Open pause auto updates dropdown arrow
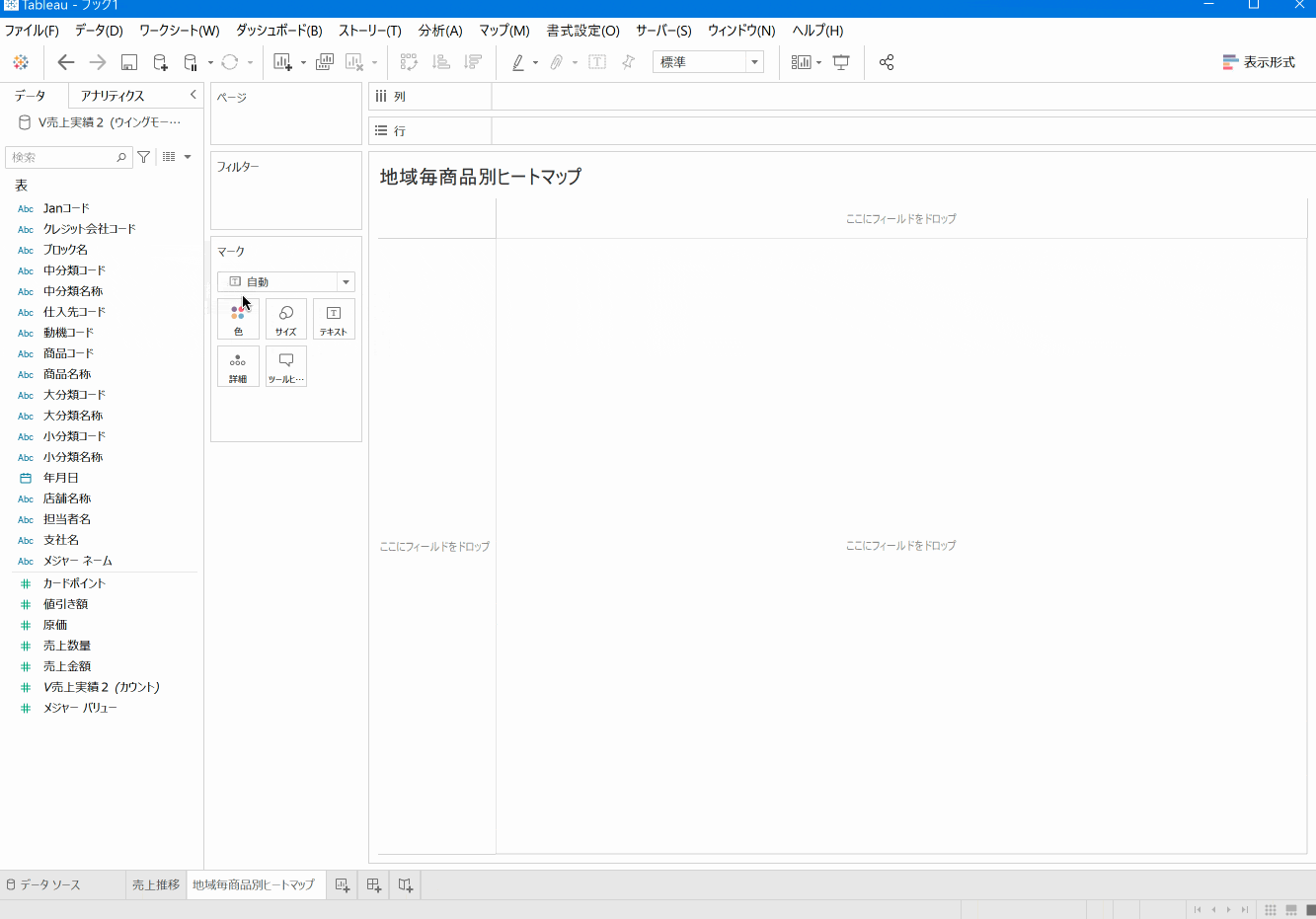 pos(210,62)
